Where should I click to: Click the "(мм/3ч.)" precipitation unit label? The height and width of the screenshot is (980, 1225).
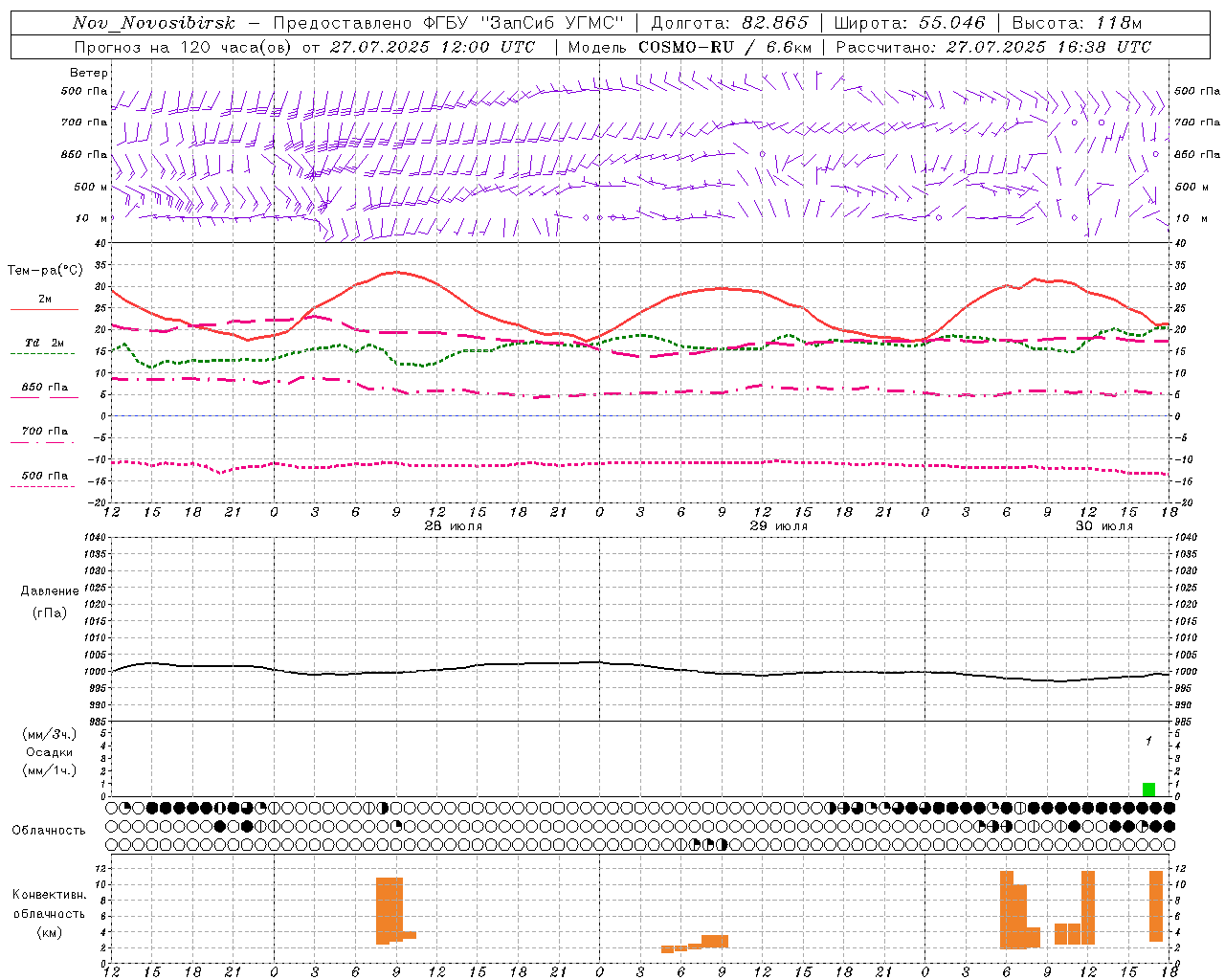tap(49, 734)
